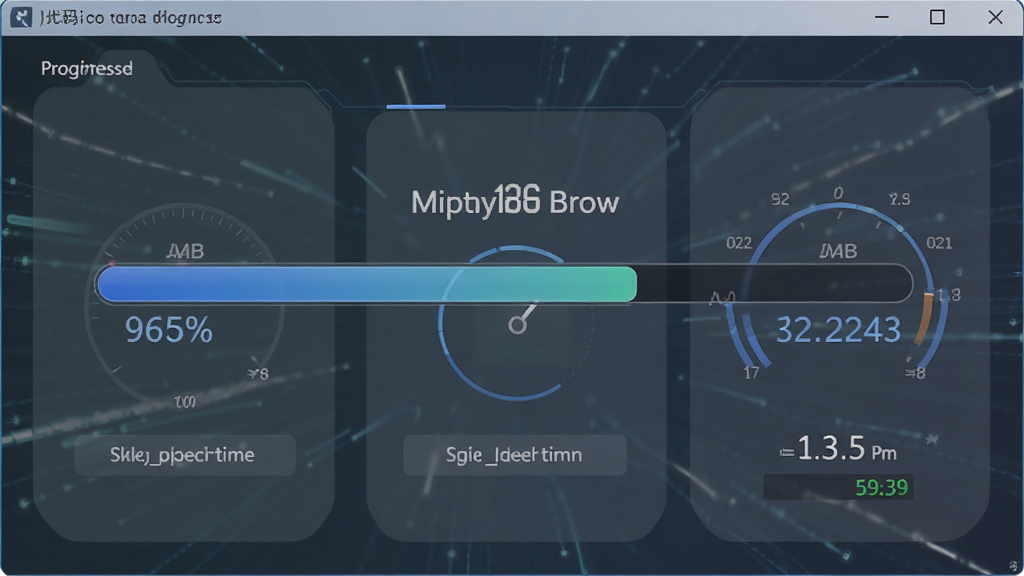Click the window title text in the title bar

tap(131, 18)
